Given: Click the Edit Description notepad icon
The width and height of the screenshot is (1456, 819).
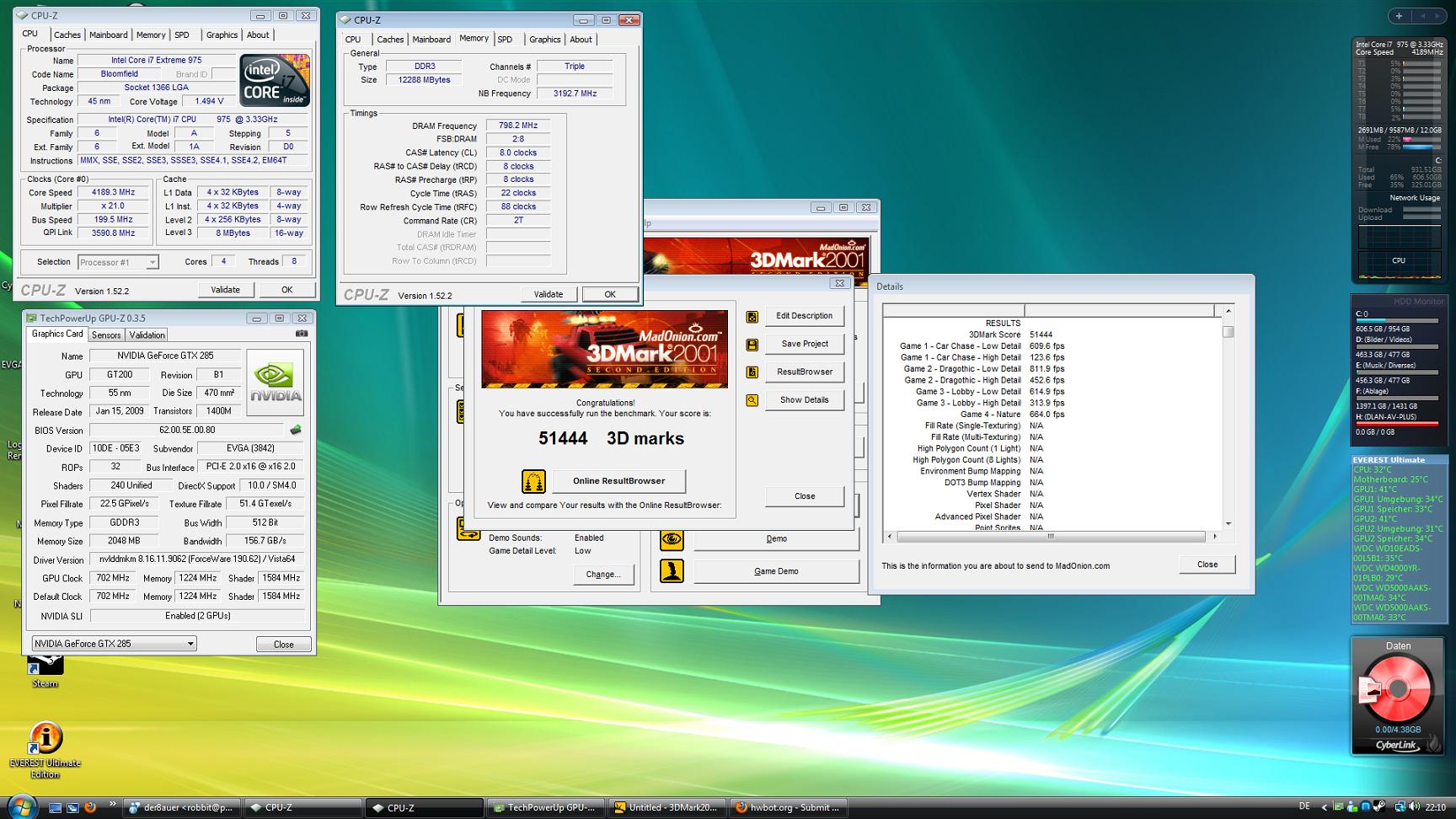Looking at the screenshot, I should tap(752, 317).
